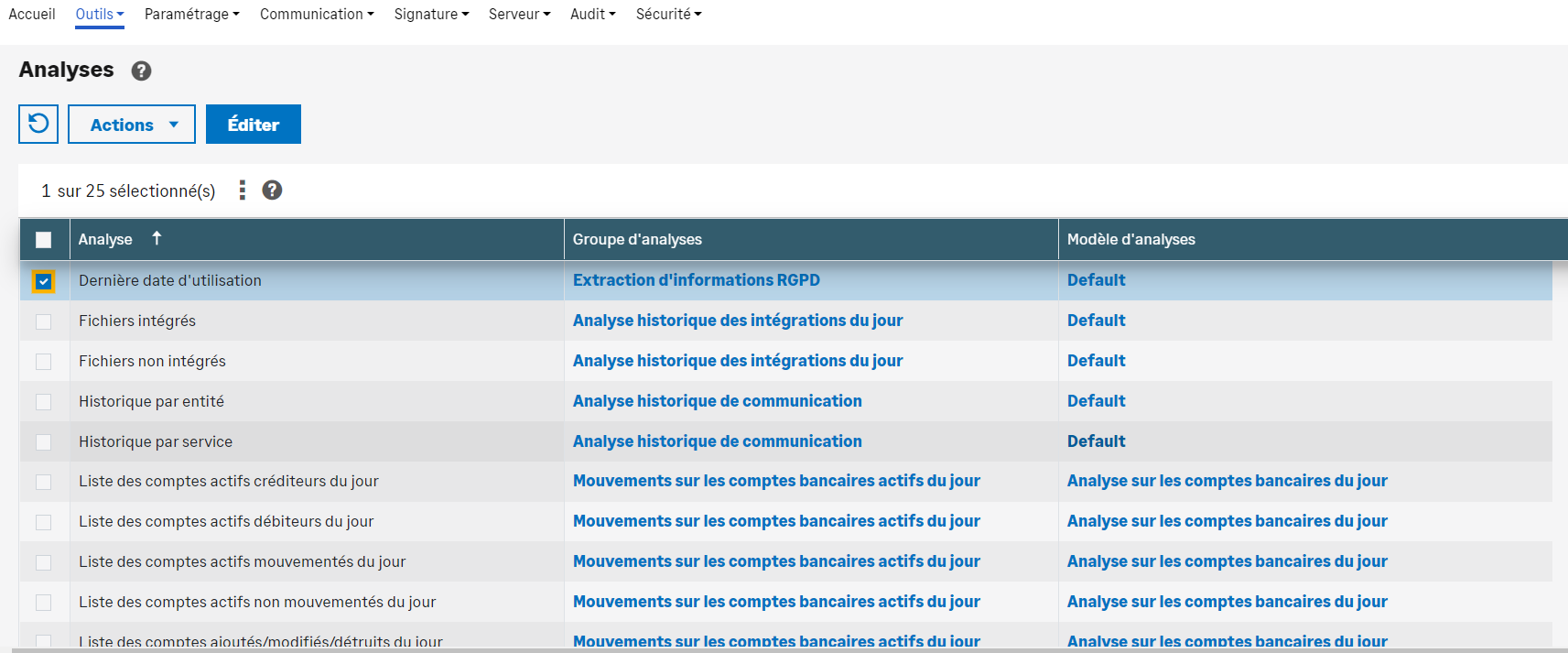Click the Modèle d'analyses column header

(1130, 239)
